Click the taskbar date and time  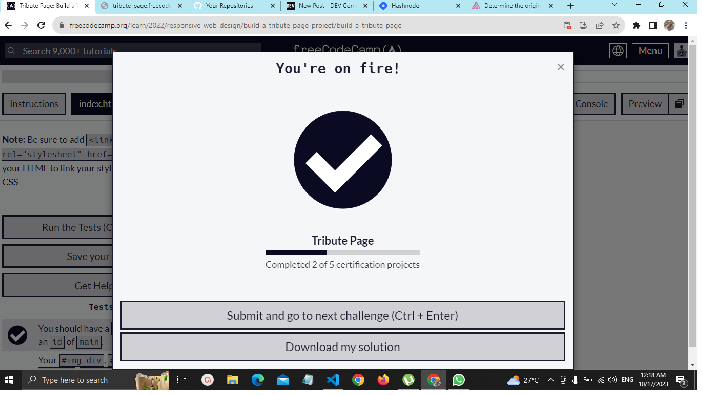tap(653, 380)
